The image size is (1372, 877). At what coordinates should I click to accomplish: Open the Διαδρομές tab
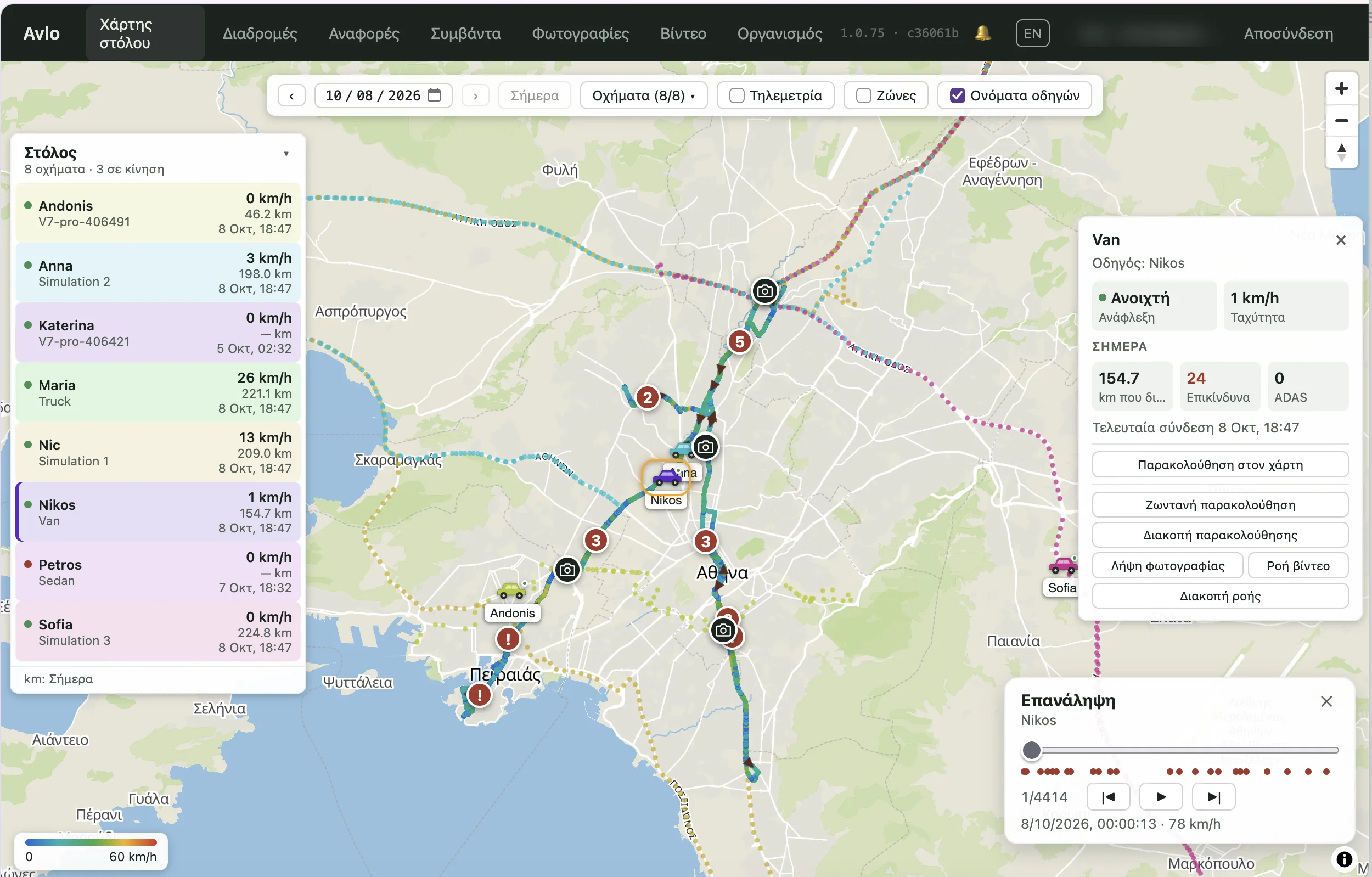coord(260,33)
